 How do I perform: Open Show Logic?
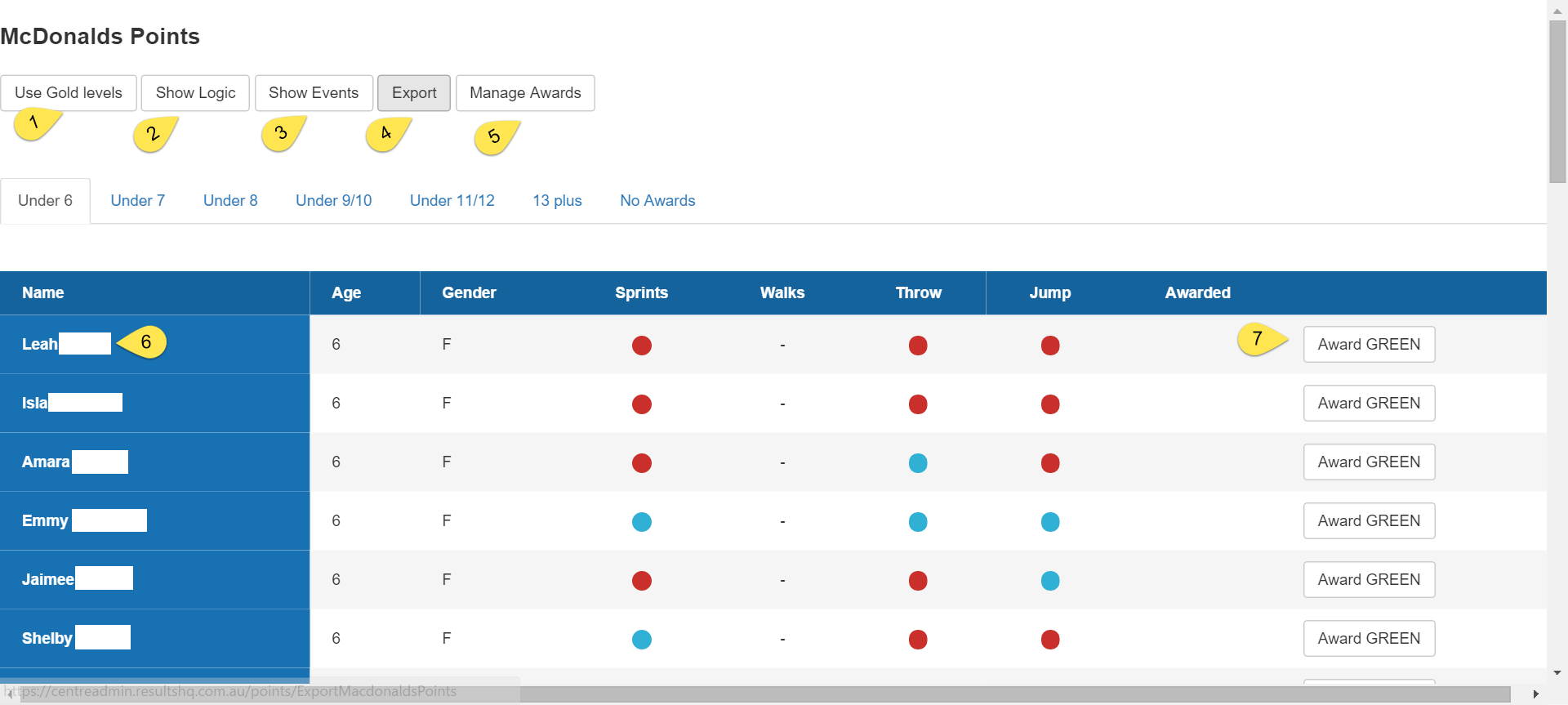click(x=195, y=93)
